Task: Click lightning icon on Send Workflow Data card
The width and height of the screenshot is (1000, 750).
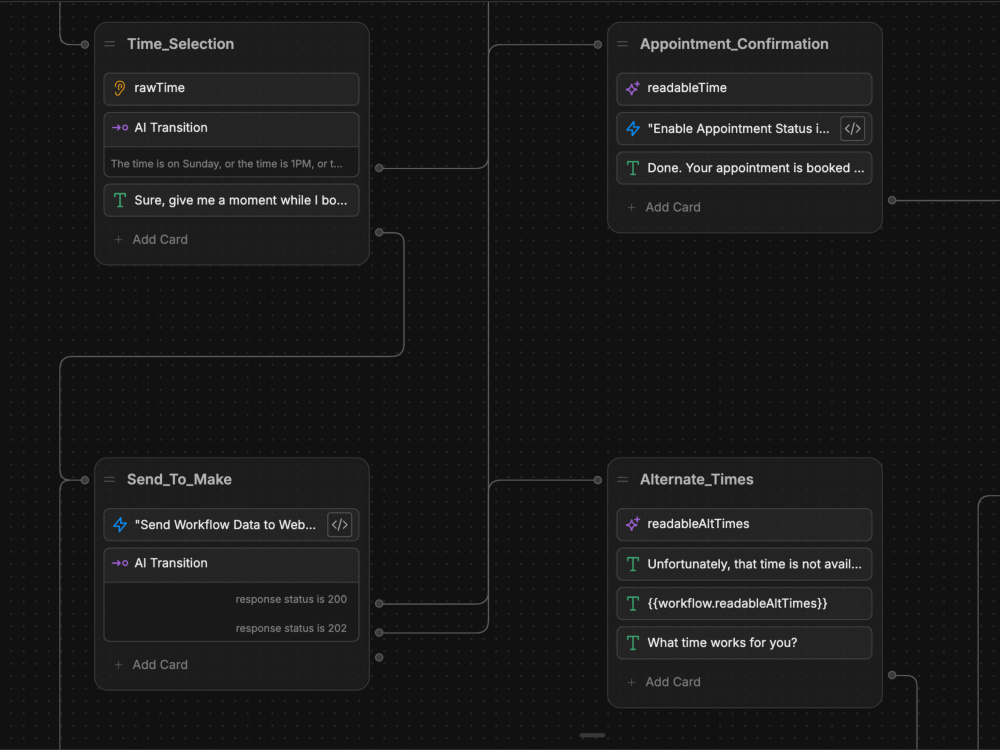Action: click(x=120, y=524)
